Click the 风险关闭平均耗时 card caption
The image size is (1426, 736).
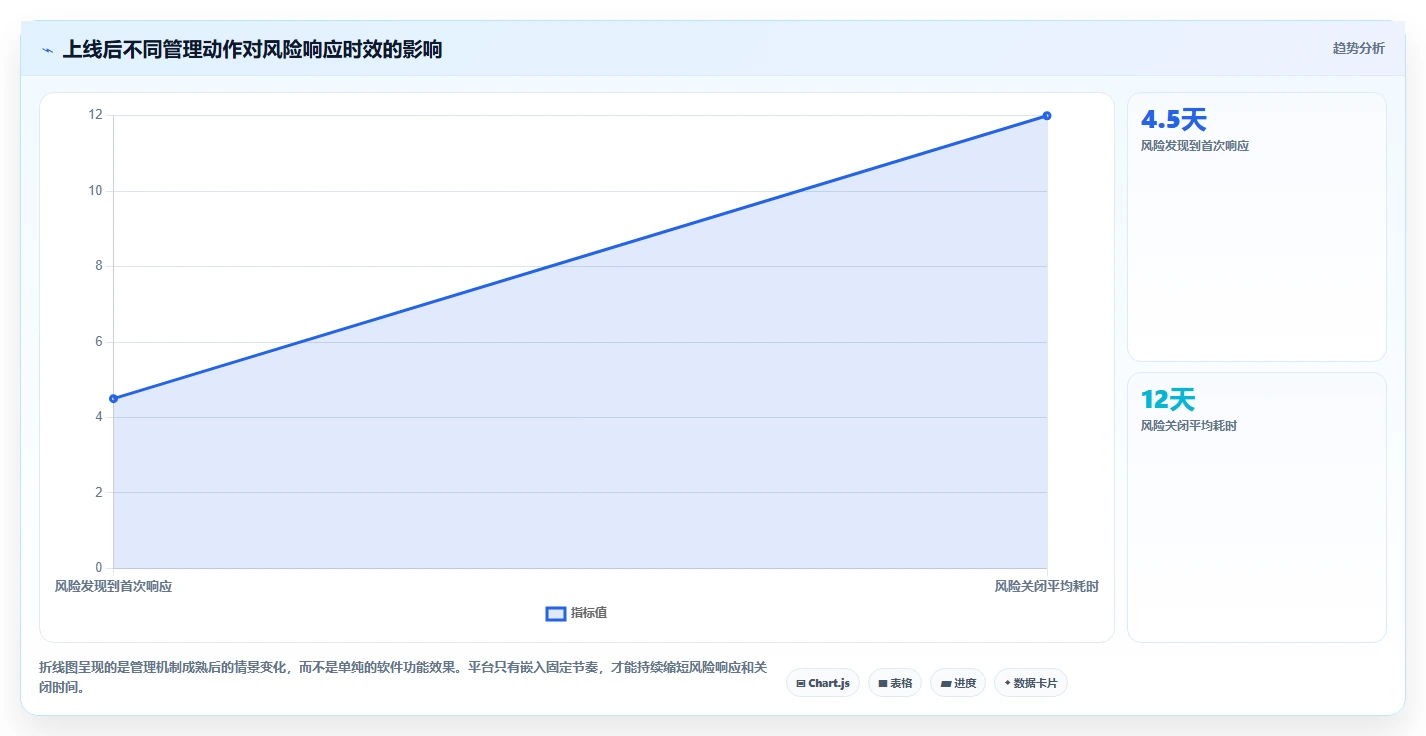[1189, 426]
